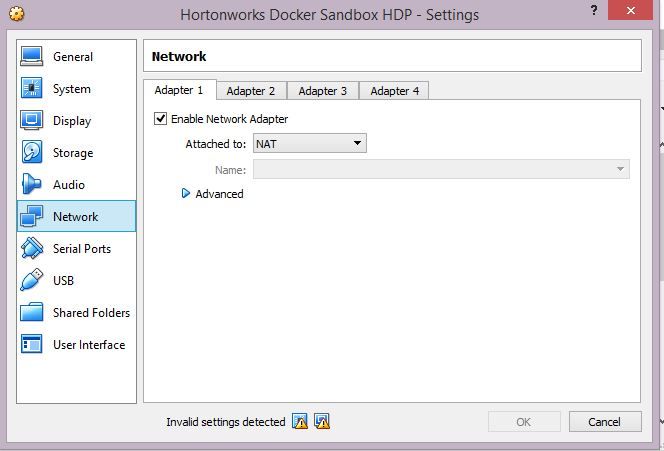Open the Serial Ports settings category
This screenshot has width=664, height=451.
[76, 249]
